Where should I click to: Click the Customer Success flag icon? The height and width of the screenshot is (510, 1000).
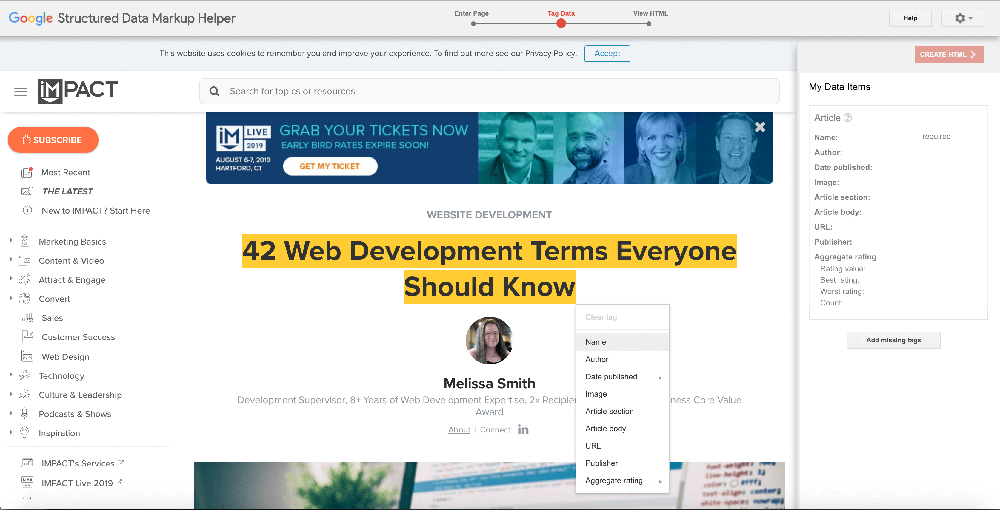pyautogui.click(x=27, y=337)
